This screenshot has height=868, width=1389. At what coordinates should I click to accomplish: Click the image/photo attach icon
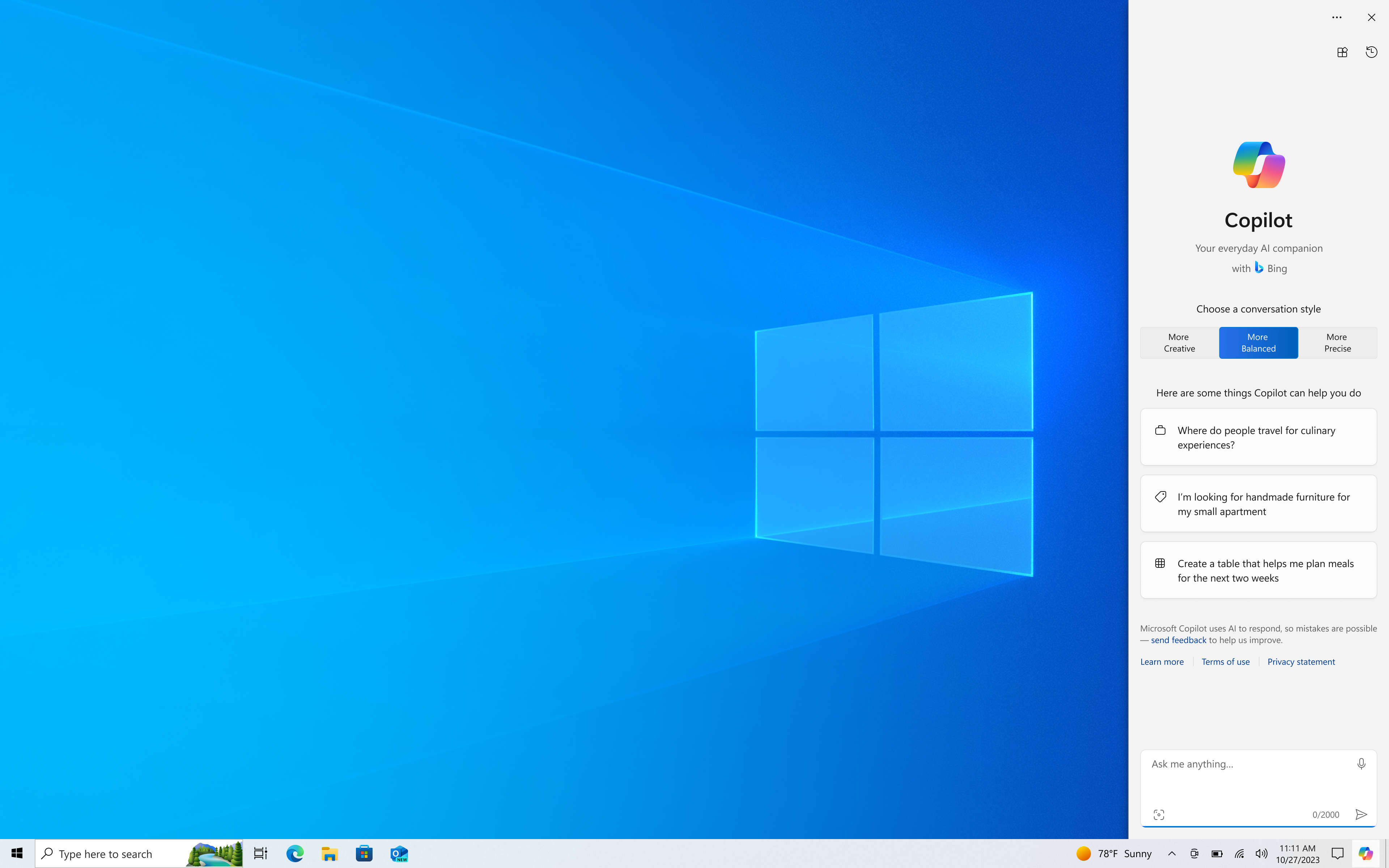point(1159,814)
